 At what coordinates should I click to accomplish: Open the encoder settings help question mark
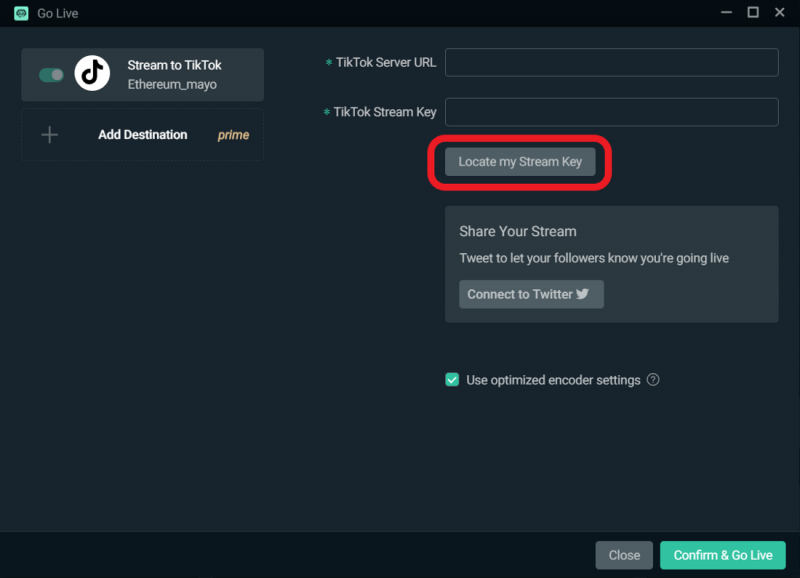tap(653, 380)
